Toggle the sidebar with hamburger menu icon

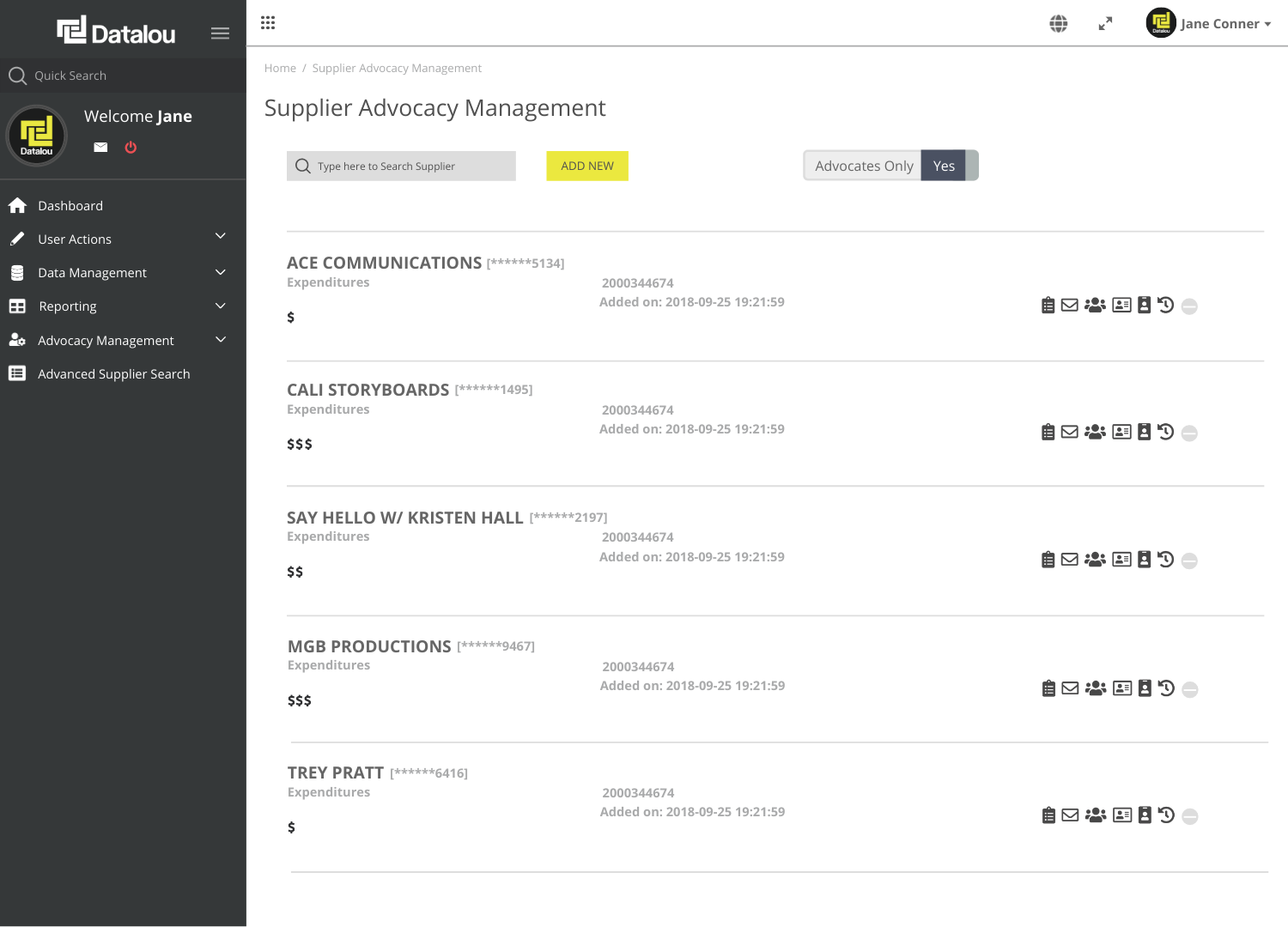[220, 33]
